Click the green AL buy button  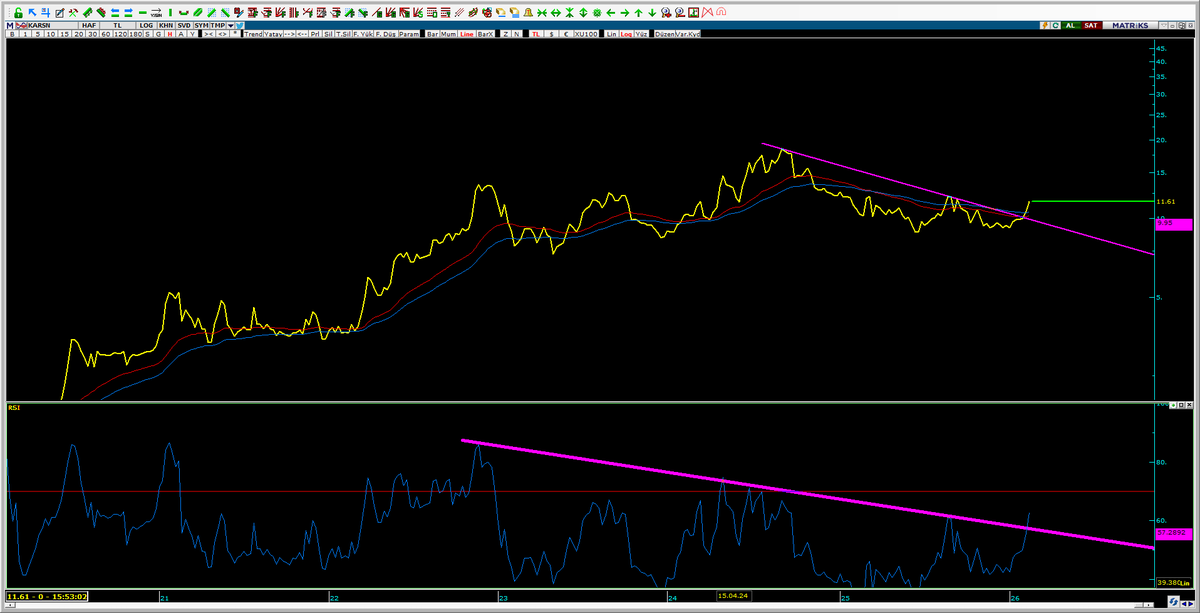coord(1070,25)
